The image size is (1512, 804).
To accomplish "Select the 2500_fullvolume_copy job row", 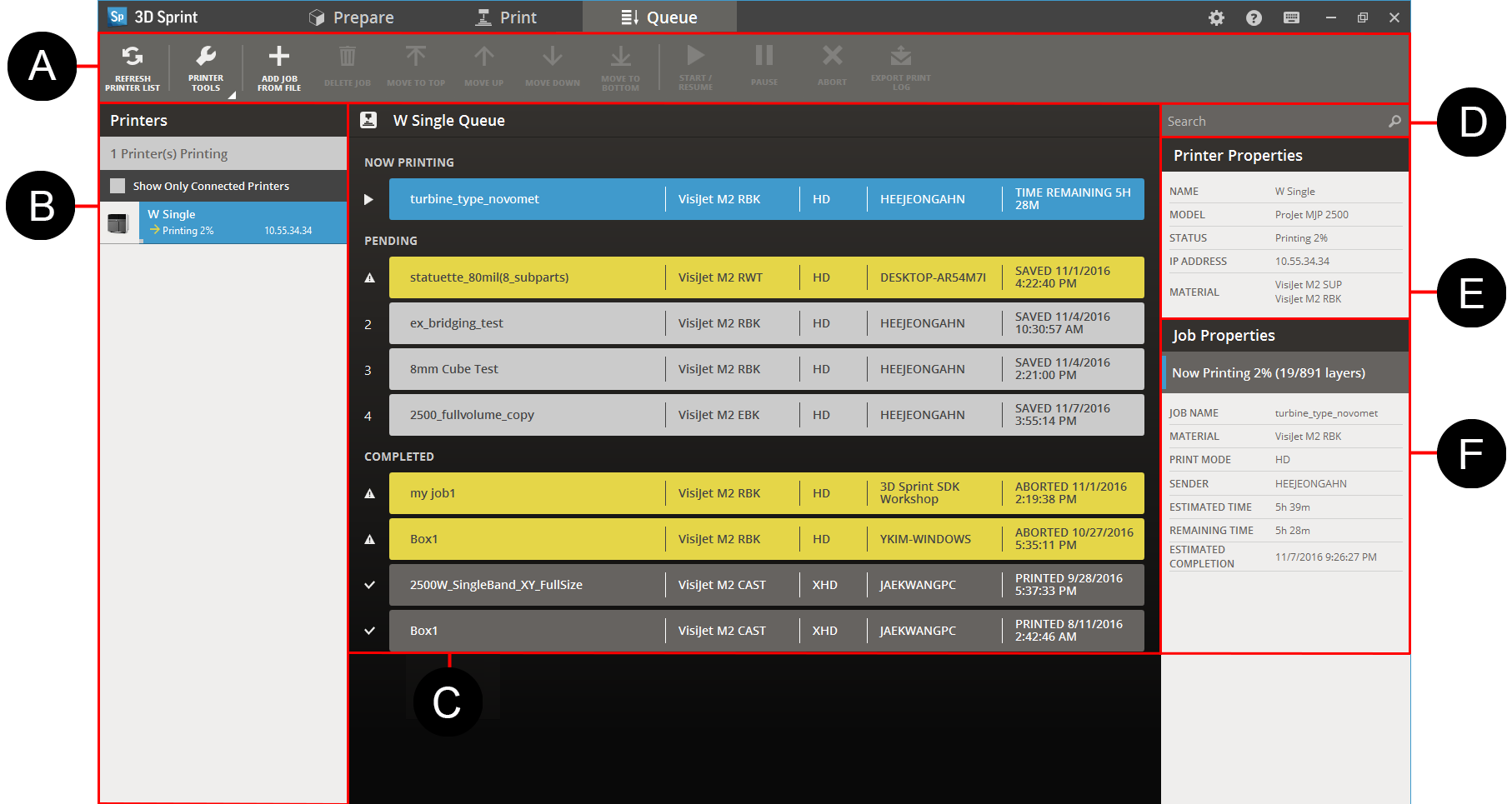I will click(767, 415).
